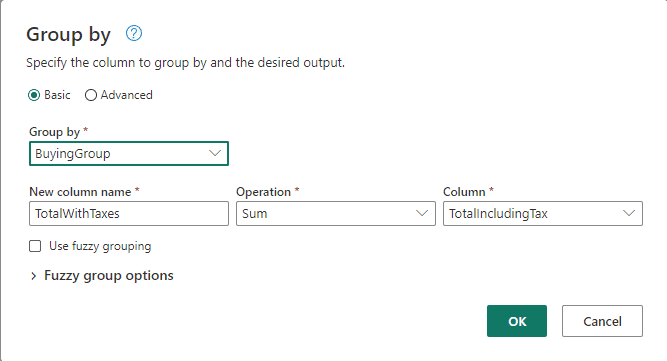Screen dimensions: 667x361
Task: Open the BuyingGroup group-by dropdown
Action: [x=129, y=153]
